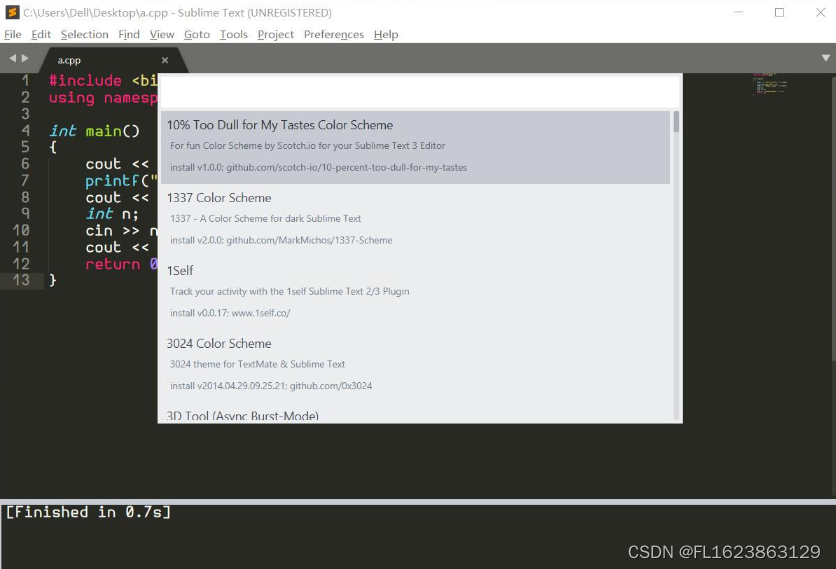Screen dimensions: 836x569
Task: Click '3024 theme for TextMate & Sublime Text'
Action: (257, 364)
